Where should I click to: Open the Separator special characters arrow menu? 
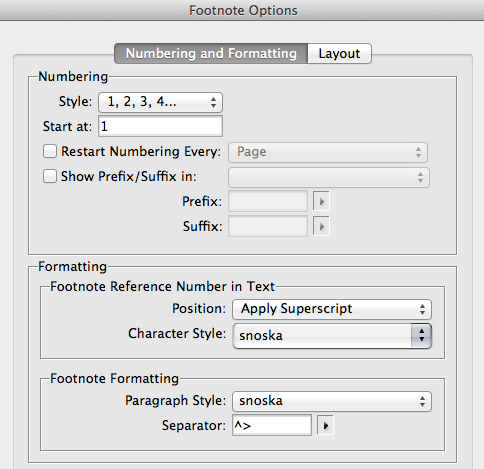click(x=325, y=425)
